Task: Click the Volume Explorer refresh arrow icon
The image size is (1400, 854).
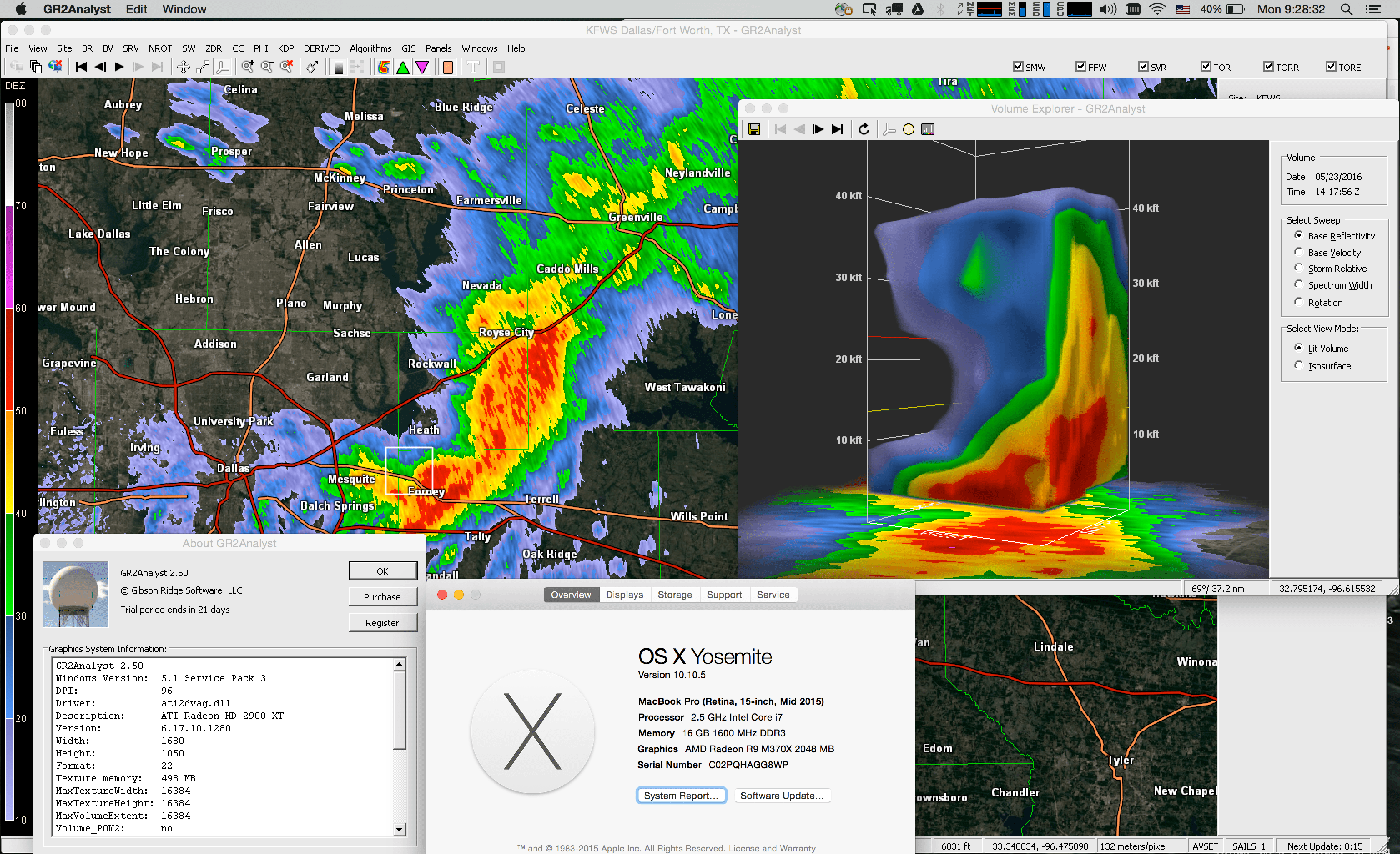Action: coord(864,129)
